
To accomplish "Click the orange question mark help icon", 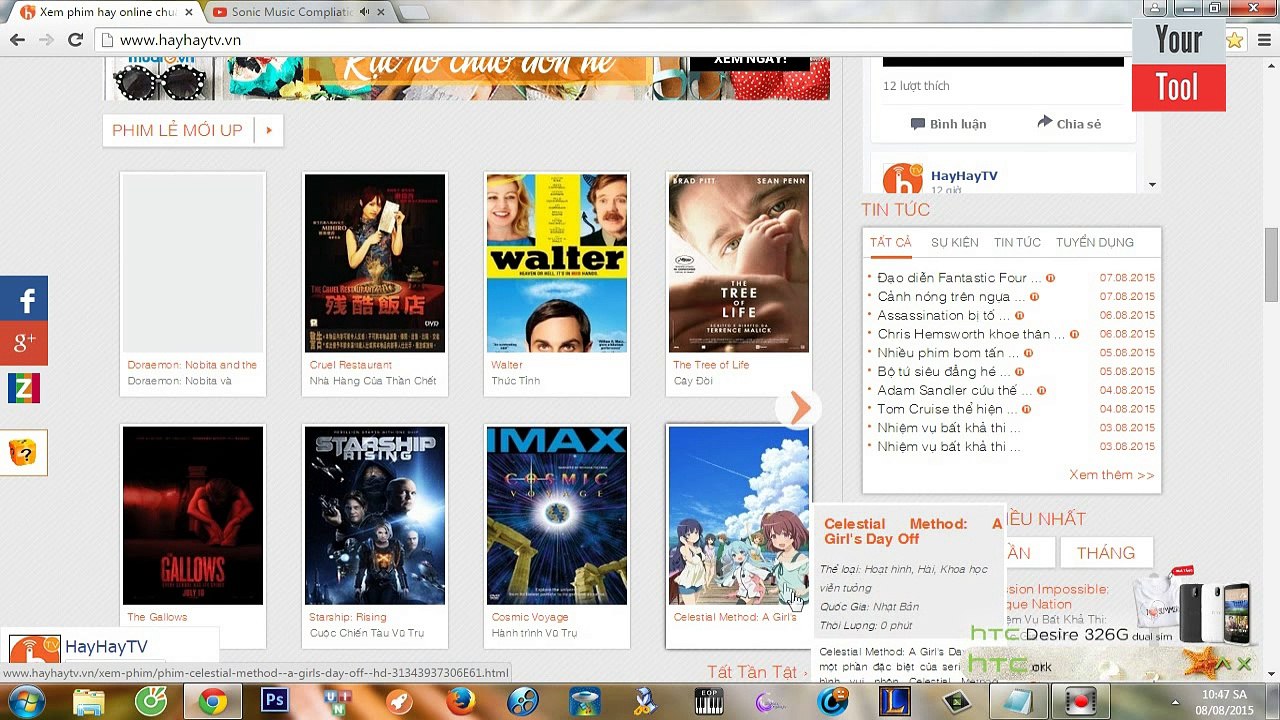I will [24, 453].
